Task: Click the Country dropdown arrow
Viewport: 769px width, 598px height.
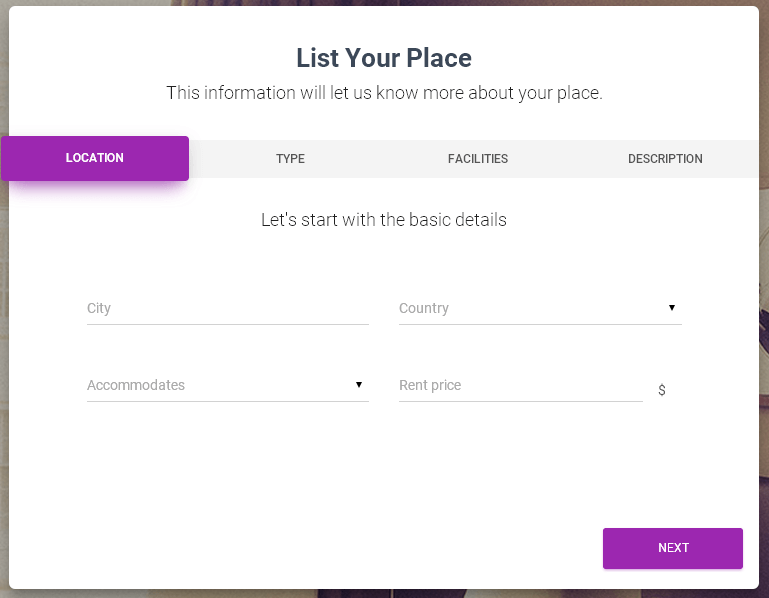Action: click(672, 308)
